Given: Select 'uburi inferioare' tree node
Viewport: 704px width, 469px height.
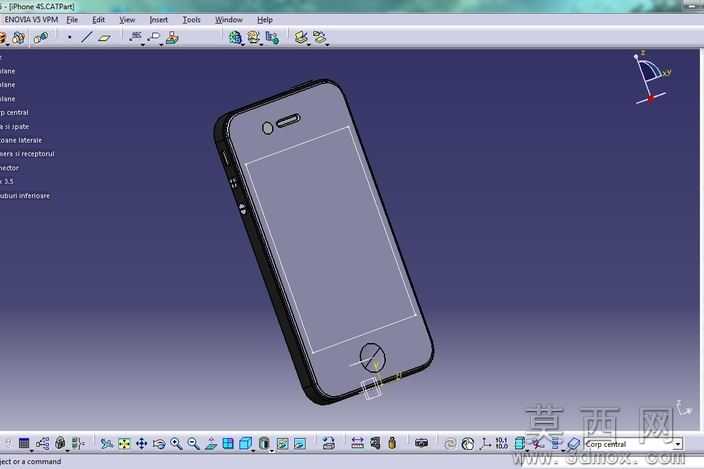Looking at the screenshot, I should [25, 196].
